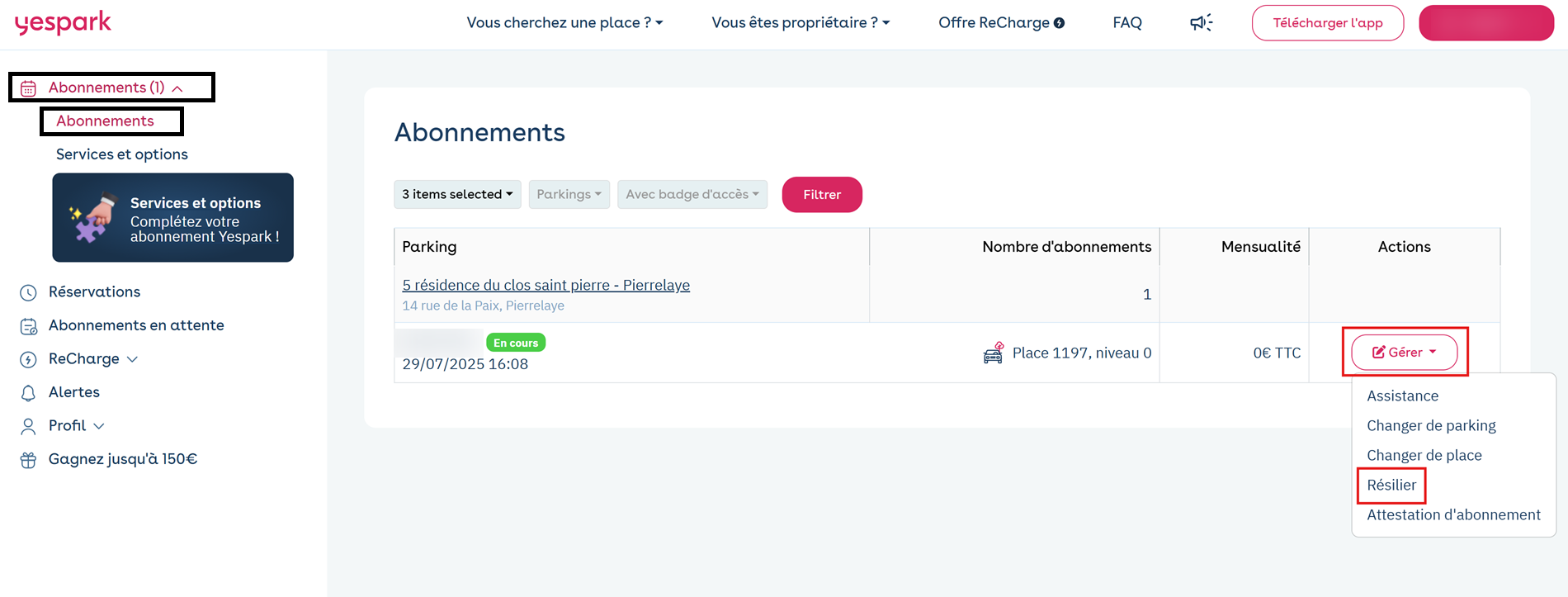
Task: Click the yespark logo
Action: [x=63, y=22]
